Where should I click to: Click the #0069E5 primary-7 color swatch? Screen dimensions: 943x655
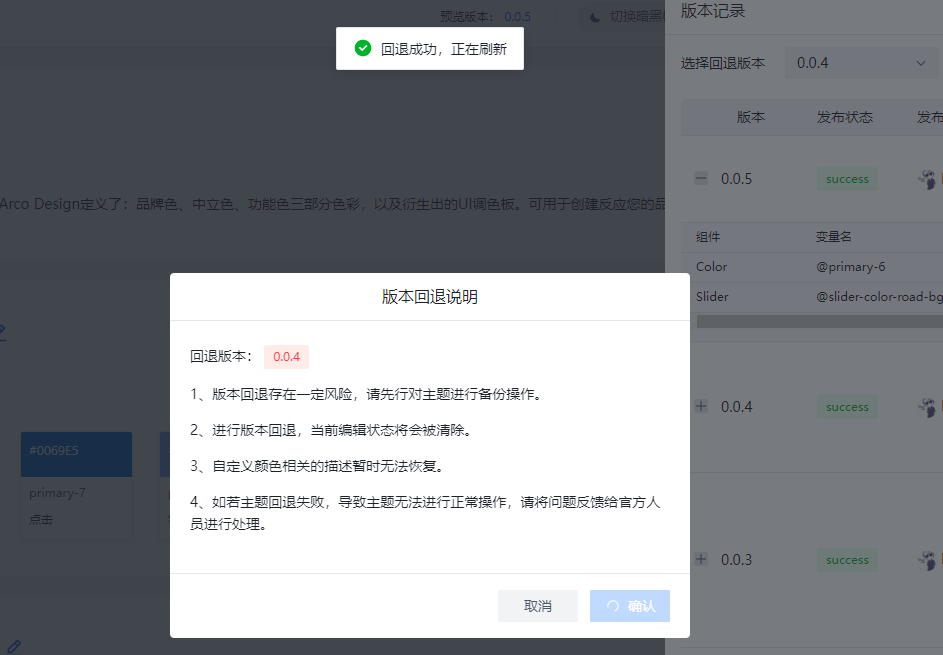coord(76,454)
